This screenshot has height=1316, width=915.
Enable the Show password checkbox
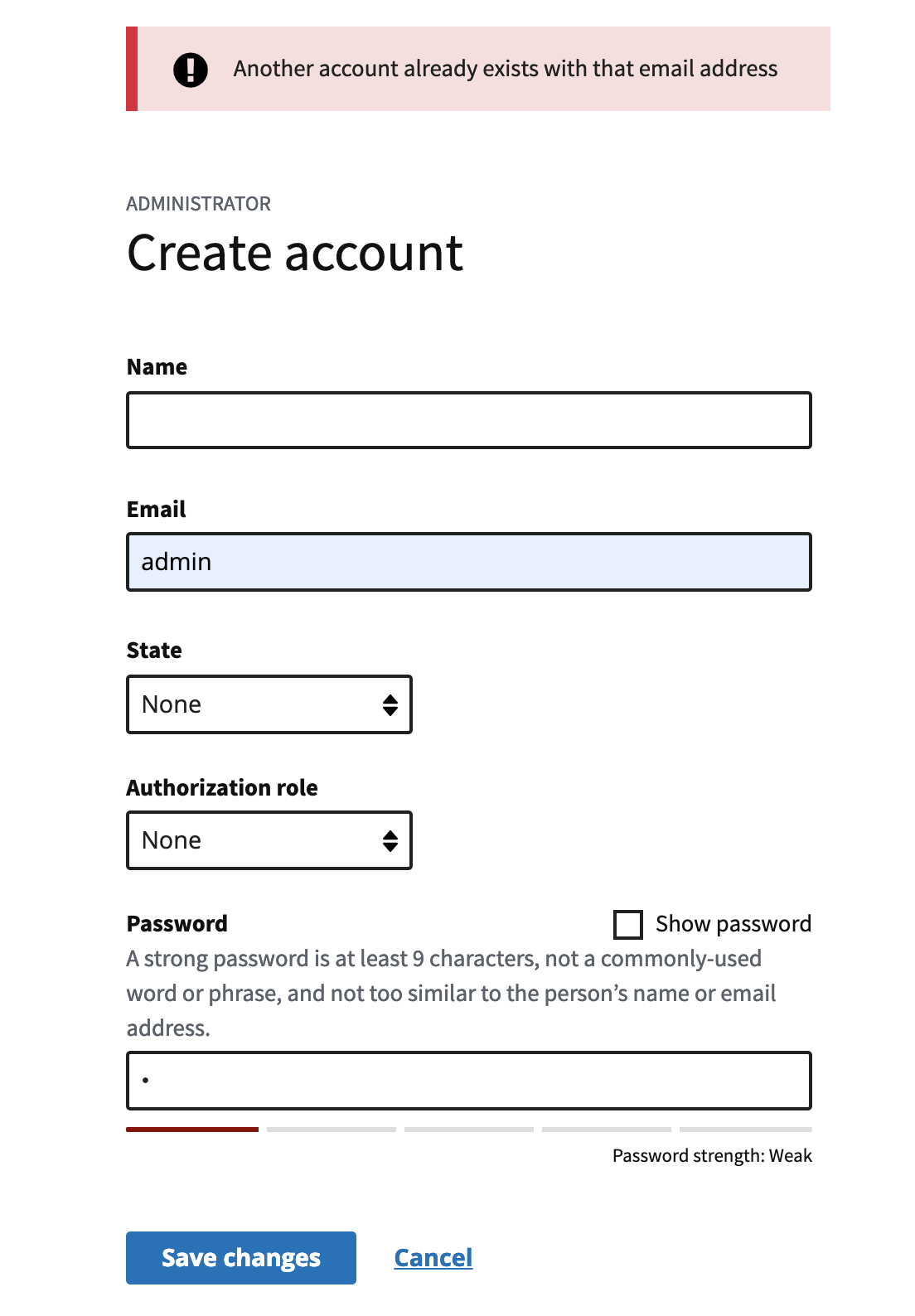(628, 924)
